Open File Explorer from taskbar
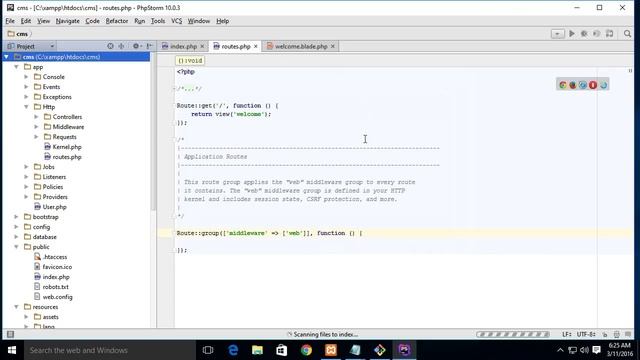This screenshot has height=360, width=640. (257, 350)
